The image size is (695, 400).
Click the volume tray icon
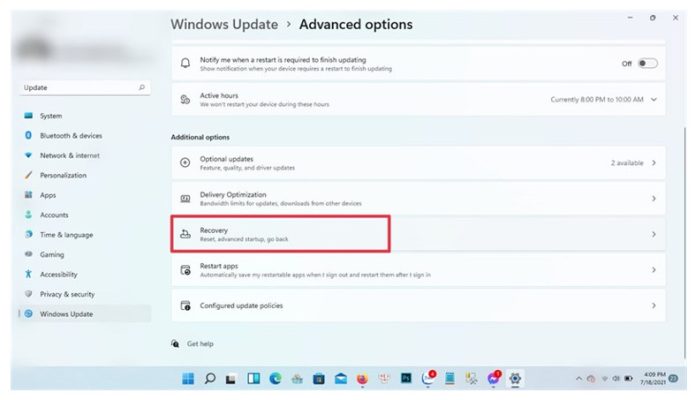(x=616, y=379)
